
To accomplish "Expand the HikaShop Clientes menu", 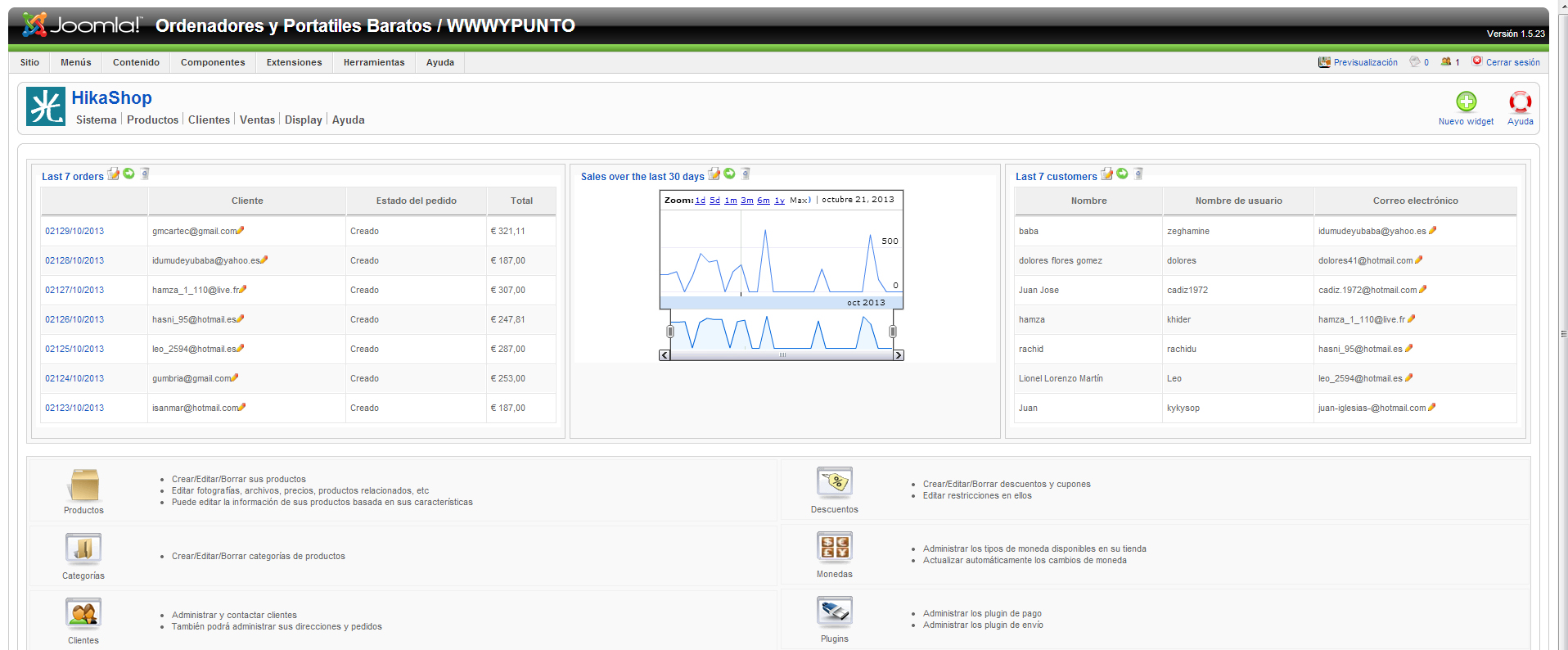I will pyautogui.click(x=209, y=120).
